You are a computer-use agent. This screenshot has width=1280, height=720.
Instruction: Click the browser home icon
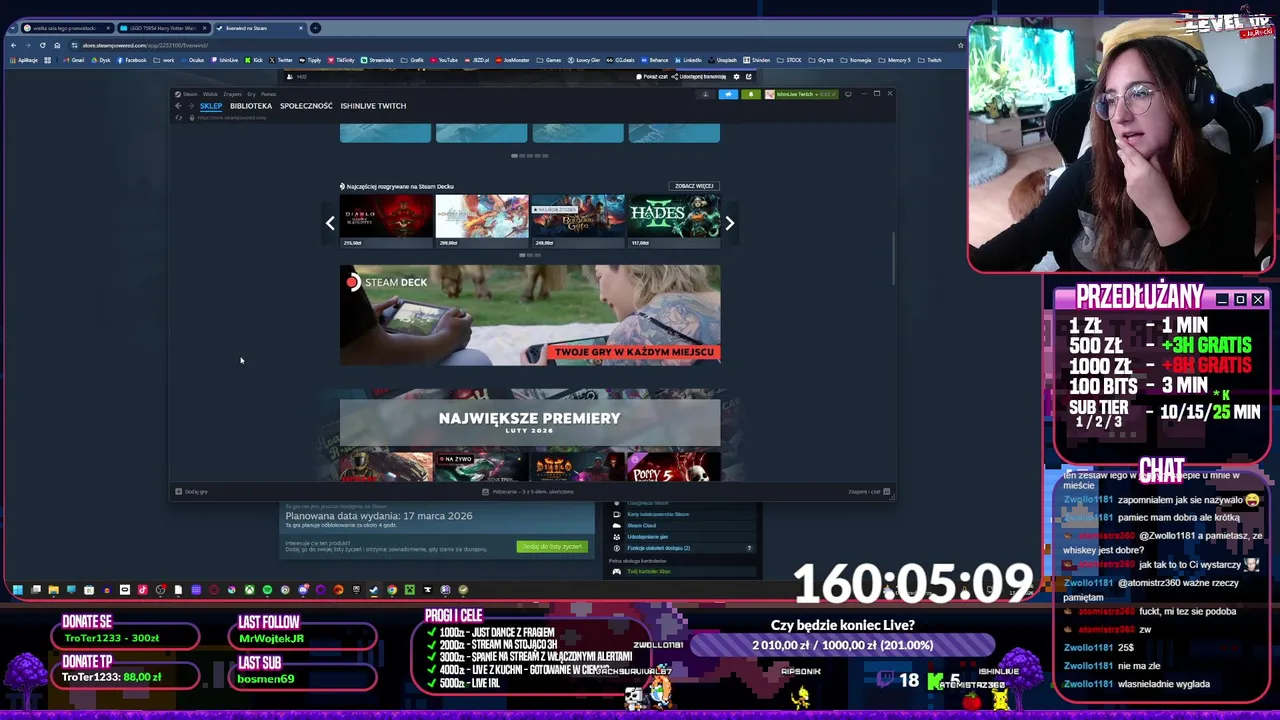click(57, 45)
